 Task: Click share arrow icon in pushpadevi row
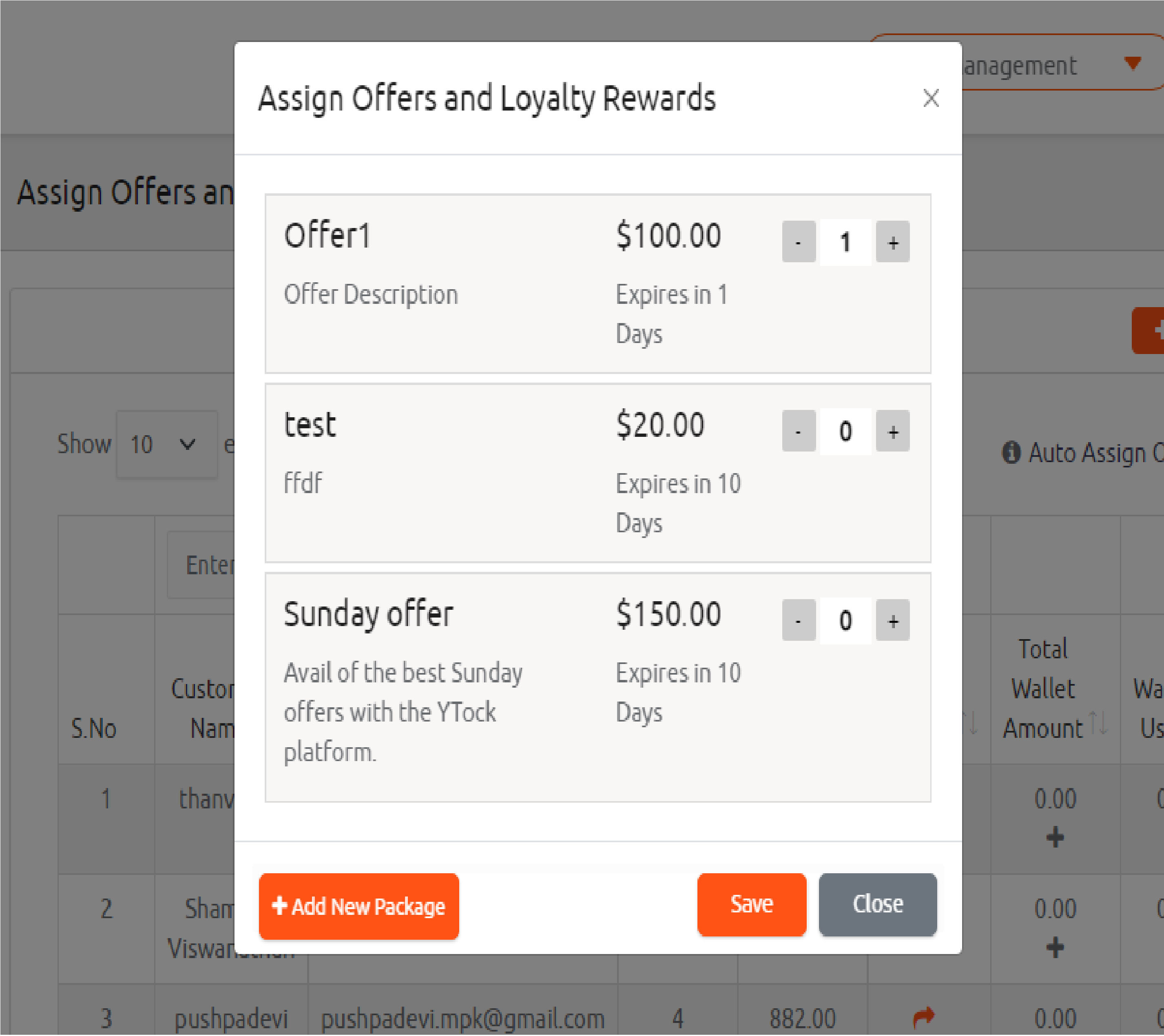point(924,1017)
